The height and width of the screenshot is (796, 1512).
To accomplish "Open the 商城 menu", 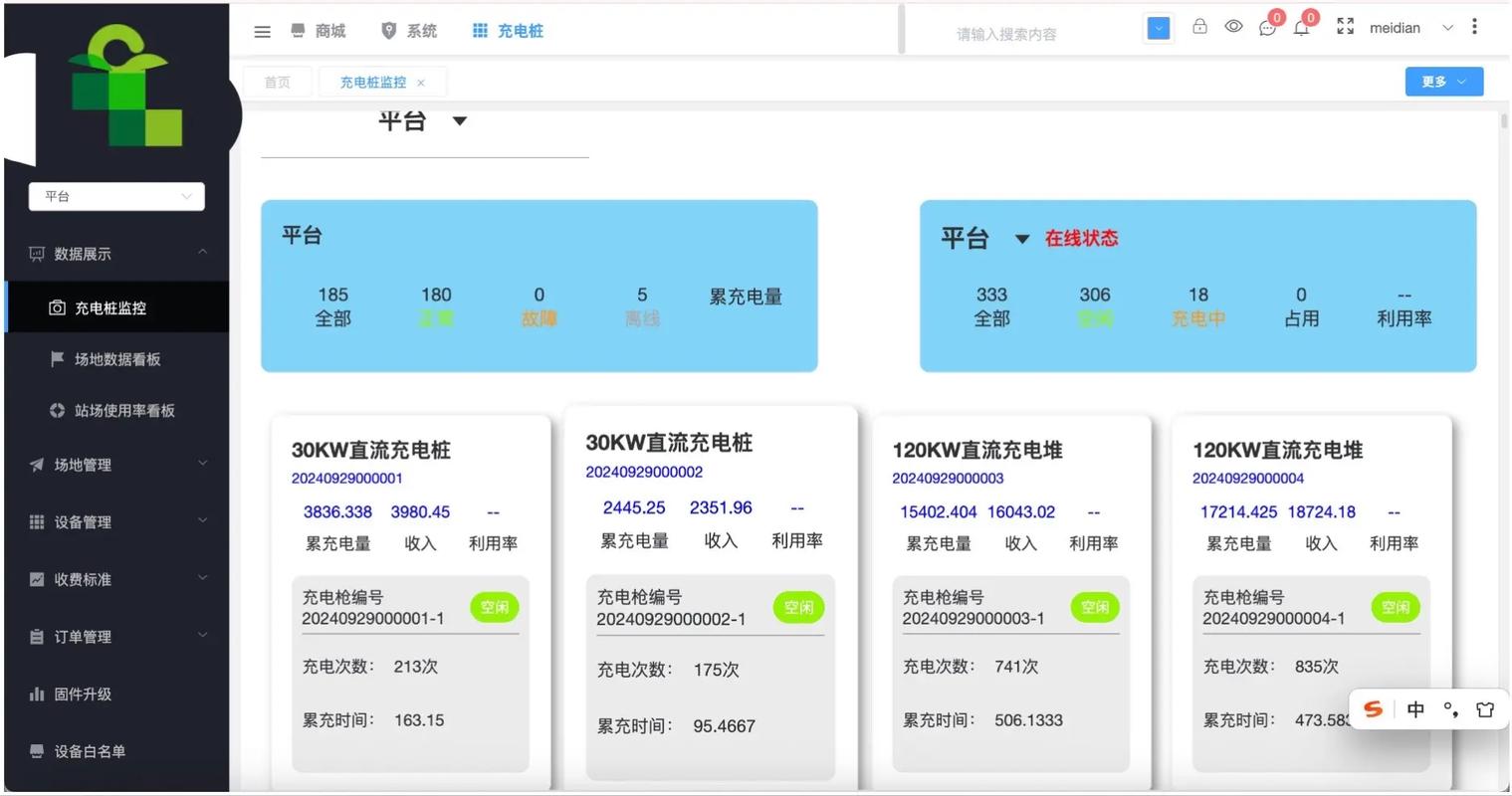I will (319, 31).
